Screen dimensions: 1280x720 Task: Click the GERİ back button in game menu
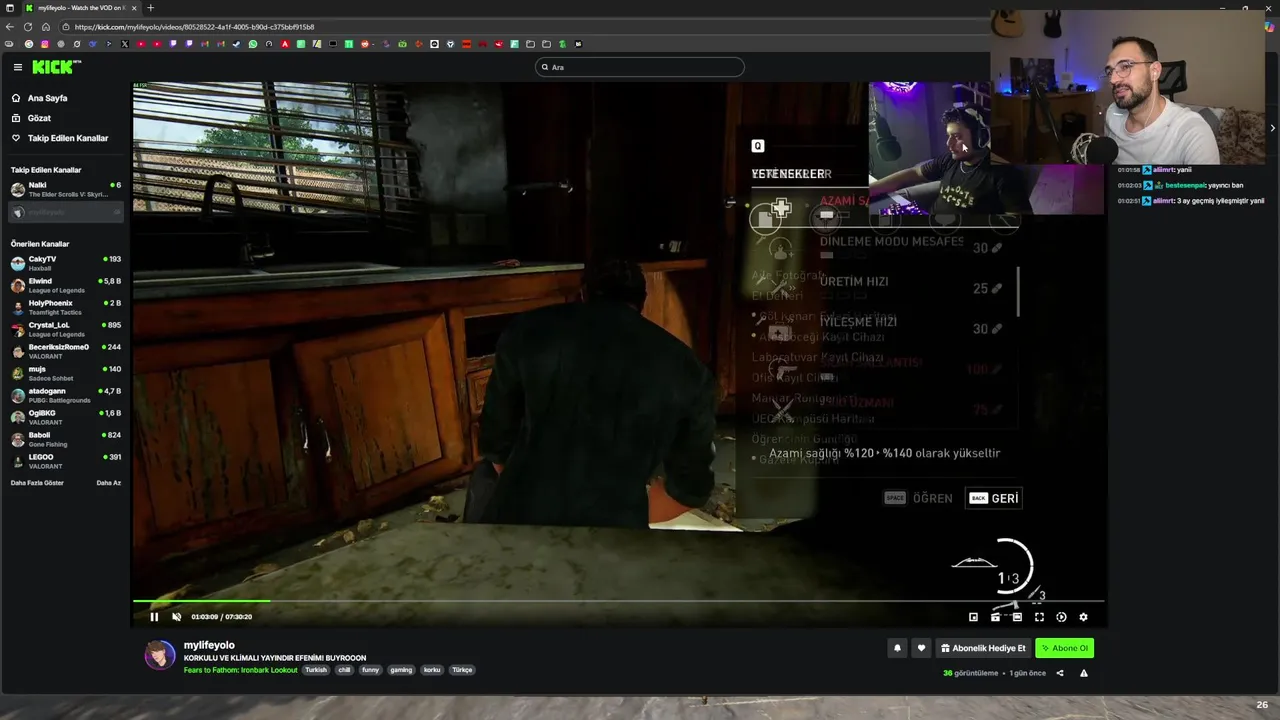[994, 498]
